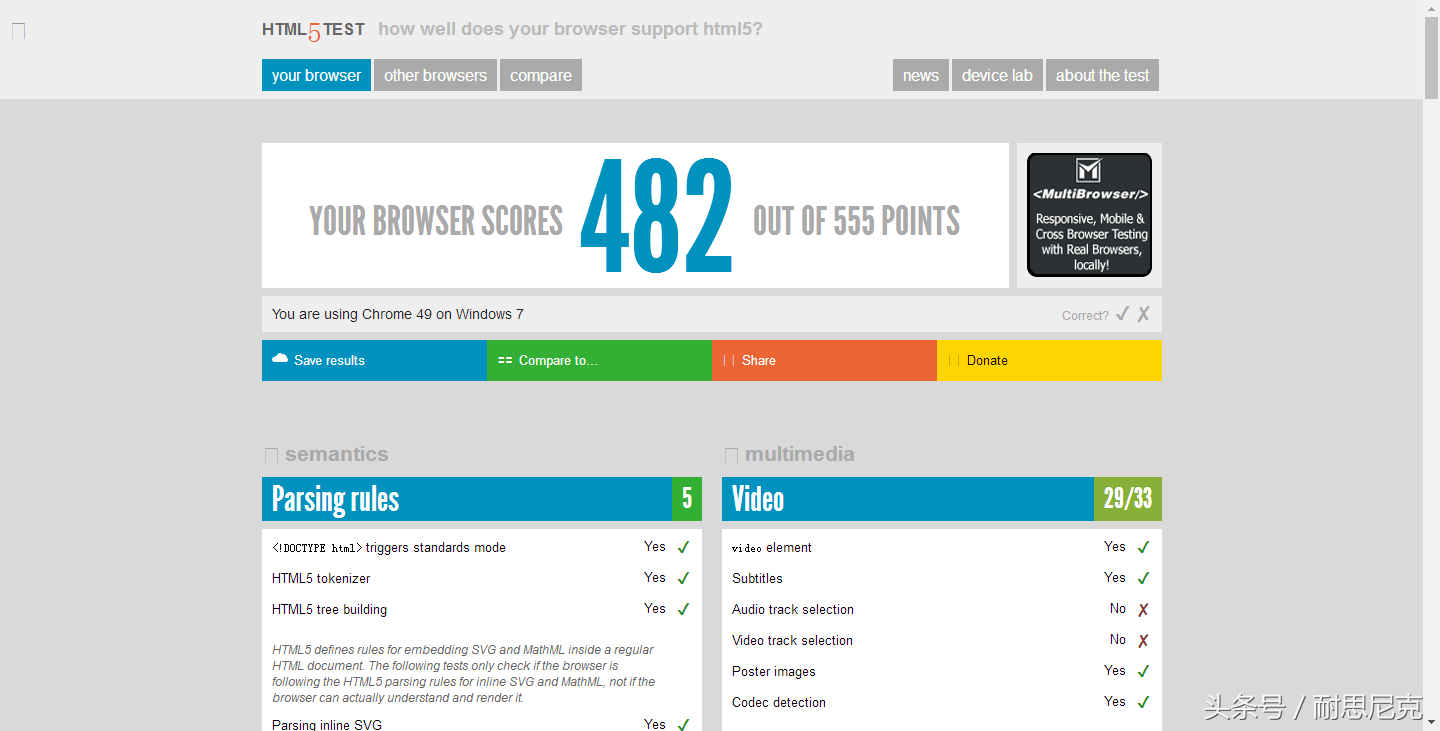1440x731 pixels.
Task: Open the news page
Action: (x=921, y=75)
